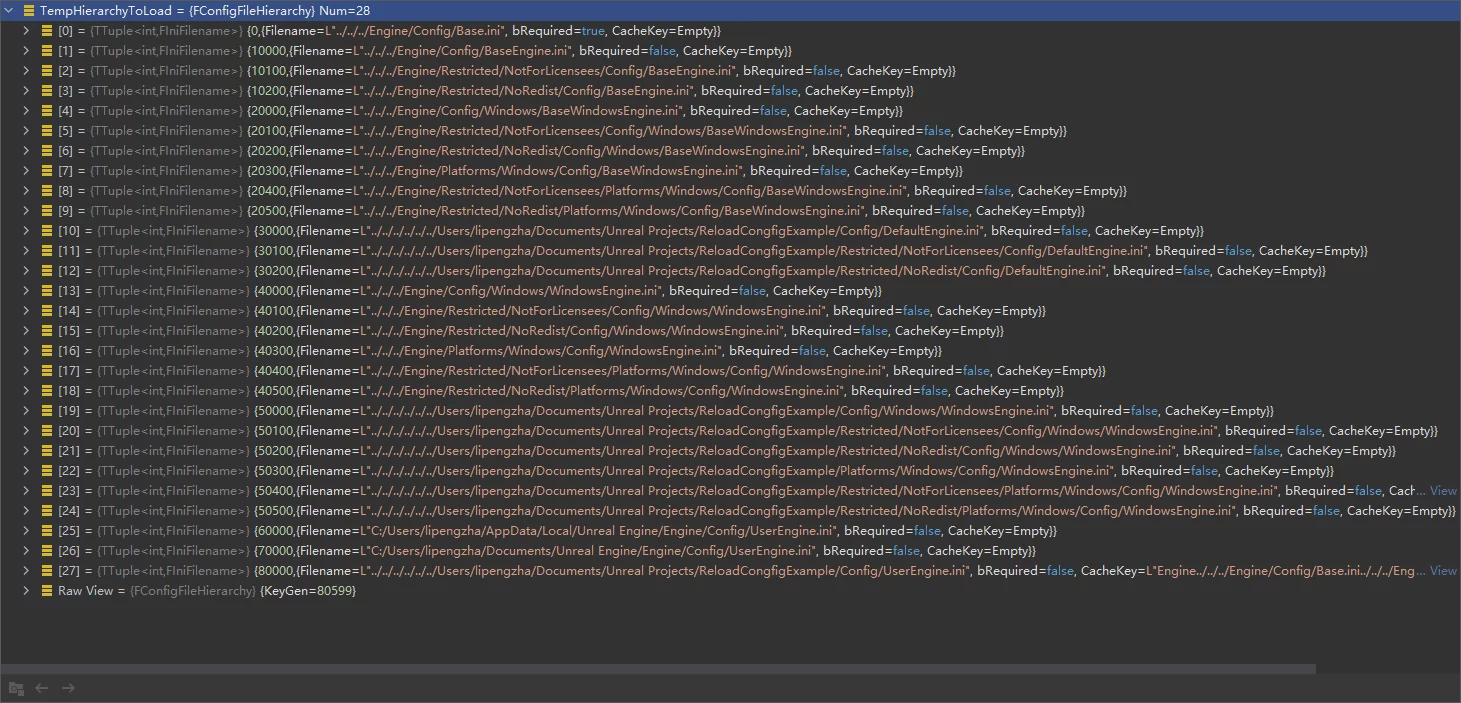Viewport: 1461px width, 703px height.
Task: Click the struct icon beside TempHierarchyToLoad
Action: [x=29, y=10]
